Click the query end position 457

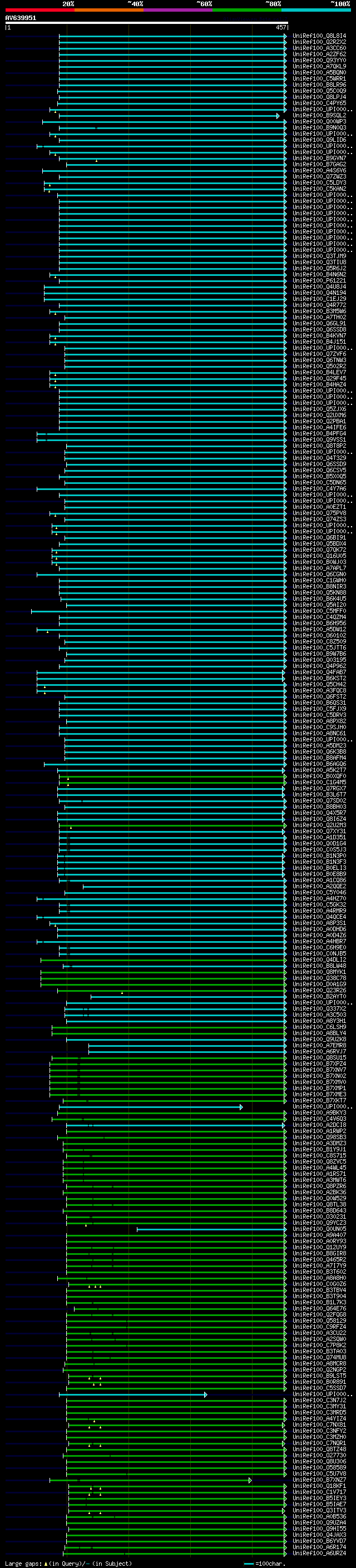(280, 27)
